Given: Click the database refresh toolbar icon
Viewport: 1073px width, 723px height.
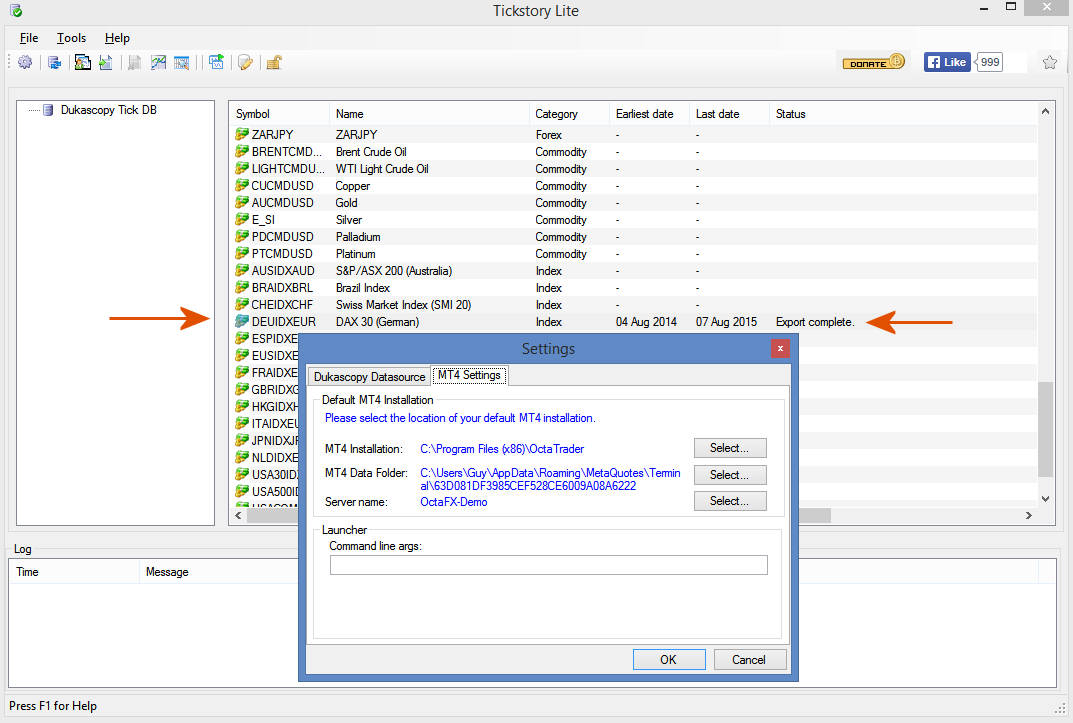Looking at the screenshot, I should click(55, 62).
